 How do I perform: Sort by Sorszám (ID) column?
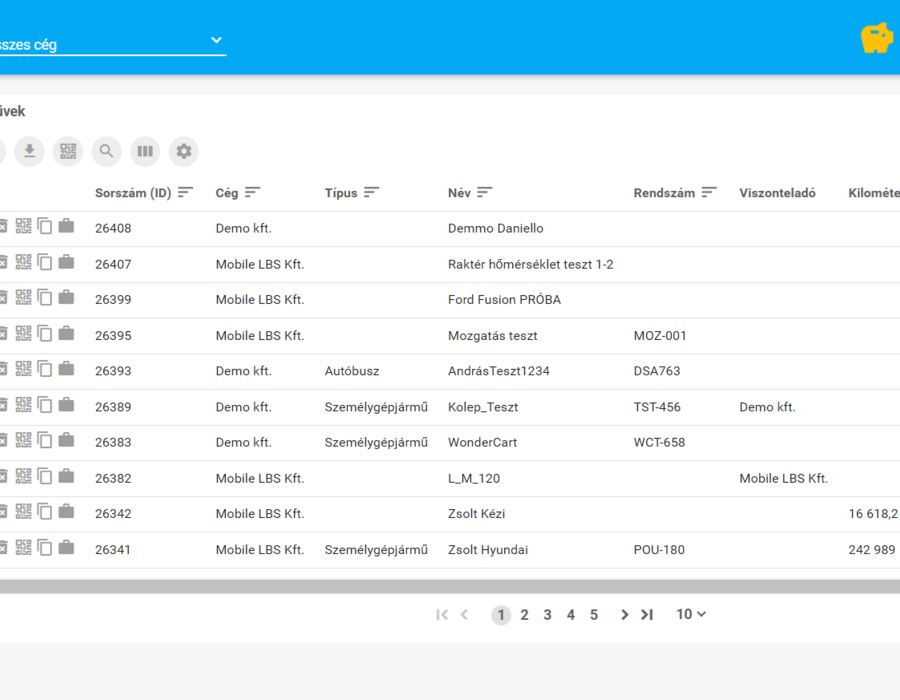(x=185, y=192)
